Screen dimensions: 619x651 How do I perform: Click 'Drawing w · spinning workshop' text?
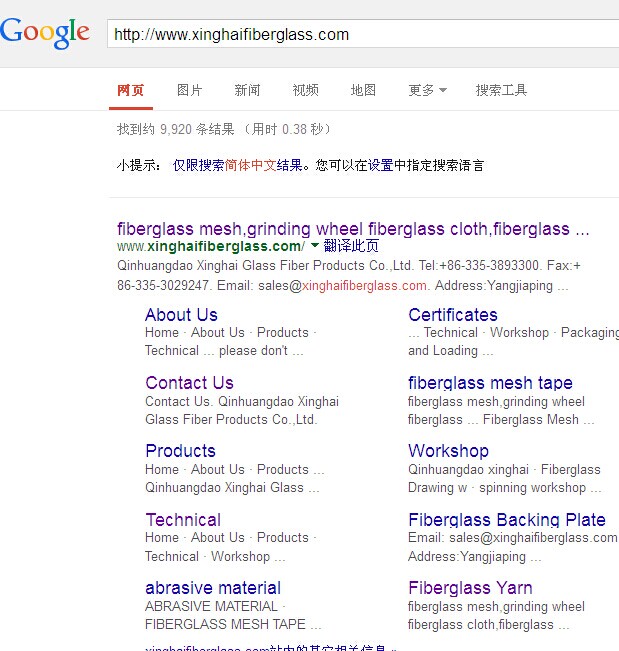tap(497, 487)
